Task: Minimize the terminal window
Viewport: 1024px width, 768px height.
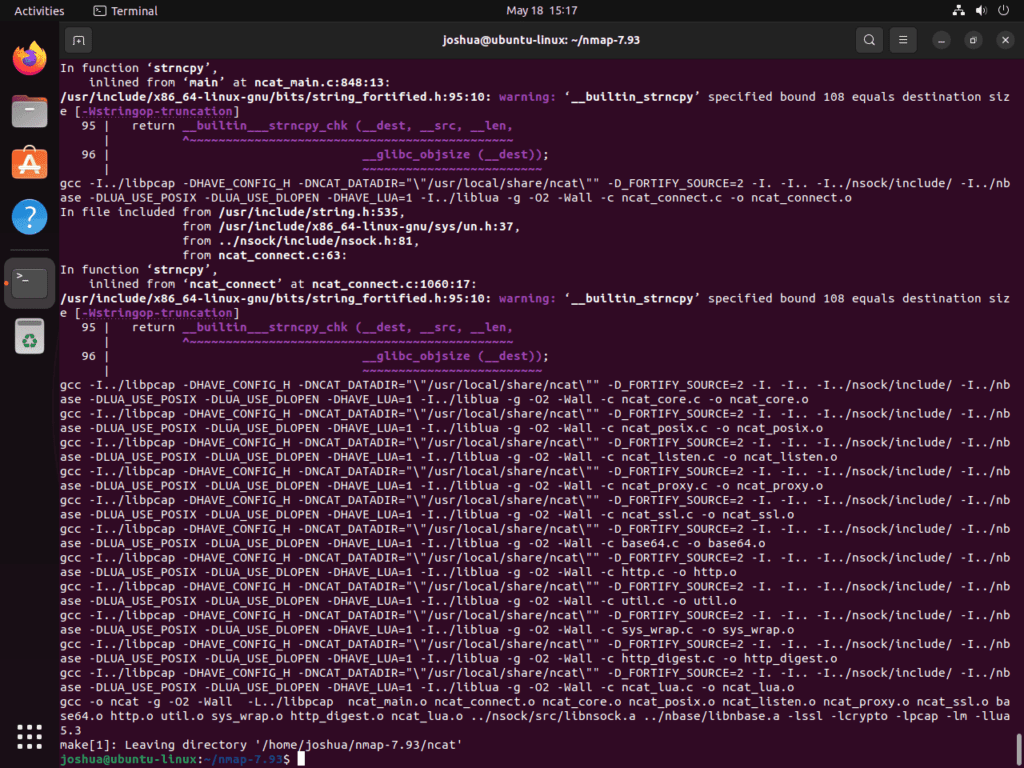Action: pyautogui.click(x=942, y=40)
